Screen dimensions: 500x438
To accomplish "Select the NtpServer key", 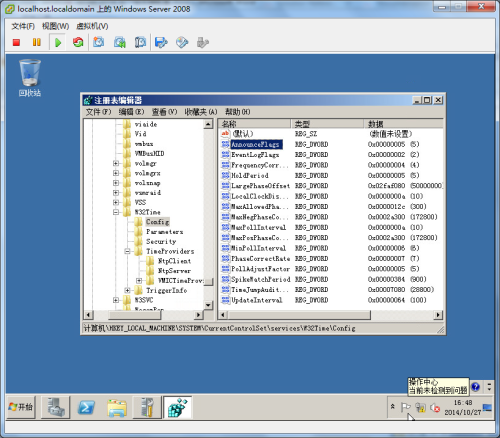I will pyautogui.click(x=174, y=271).
